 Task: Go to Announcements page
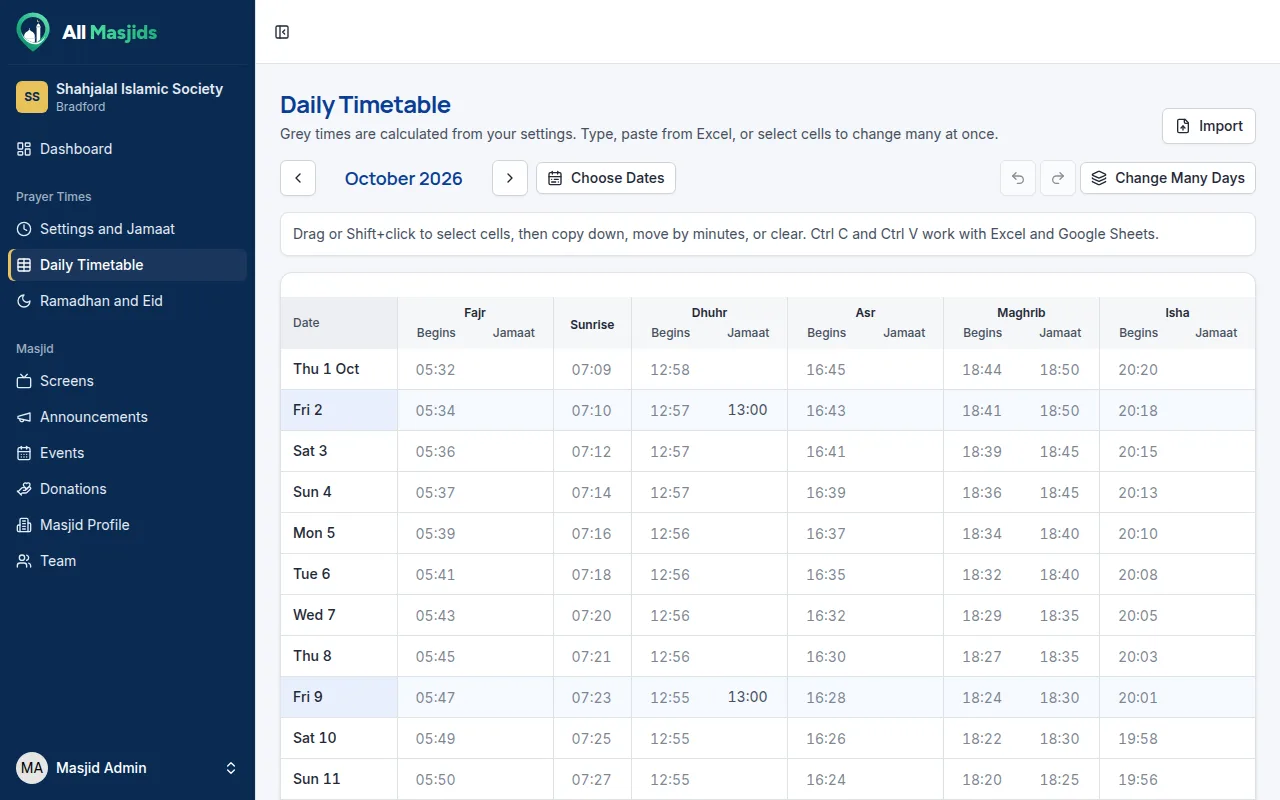point(127,417)
